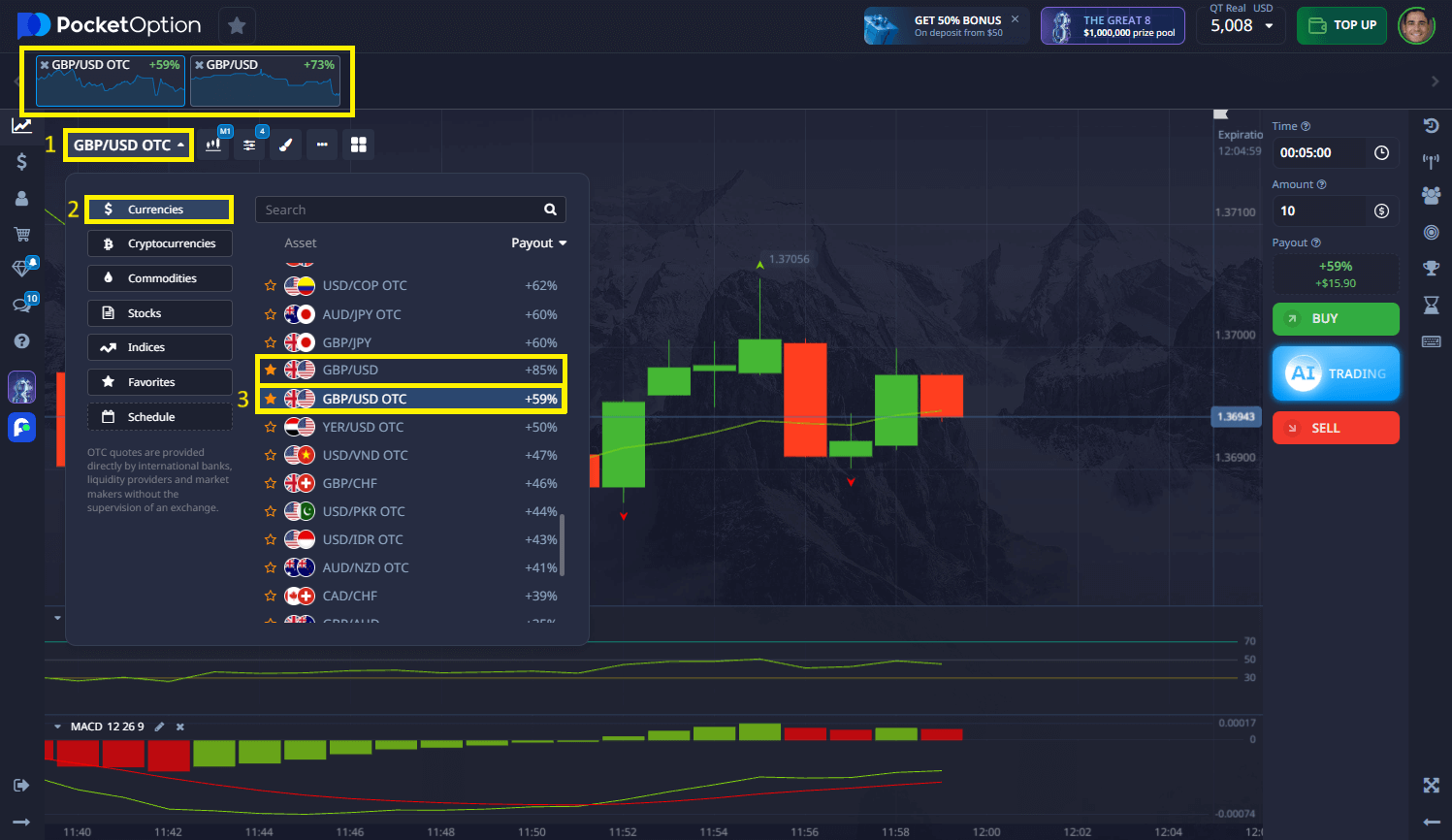The width and height of the screenshot is (1452, 840).
Task: Select the drawing brush tool
Action: [285, 145]
